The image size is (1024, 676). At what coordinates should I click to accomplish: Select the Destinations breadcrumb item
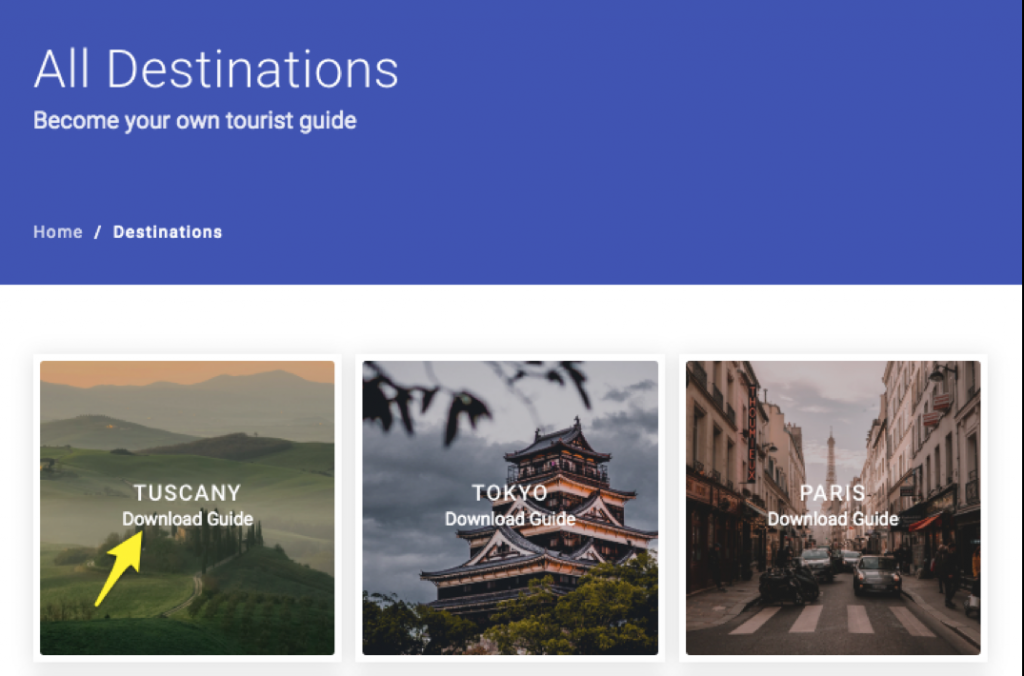click(x=167, y=232)
